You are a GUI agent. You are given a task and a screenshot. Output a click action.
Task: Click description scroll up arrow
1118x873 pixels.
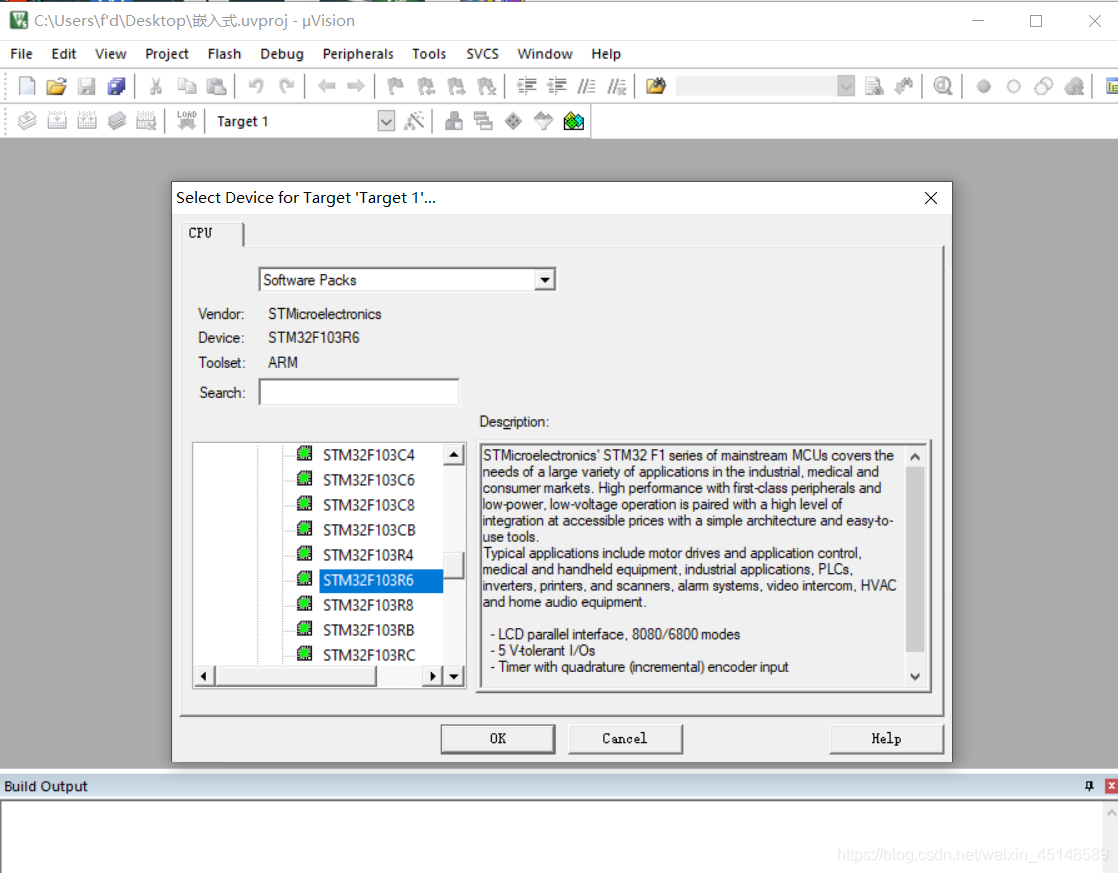click(x=915, y=456)
